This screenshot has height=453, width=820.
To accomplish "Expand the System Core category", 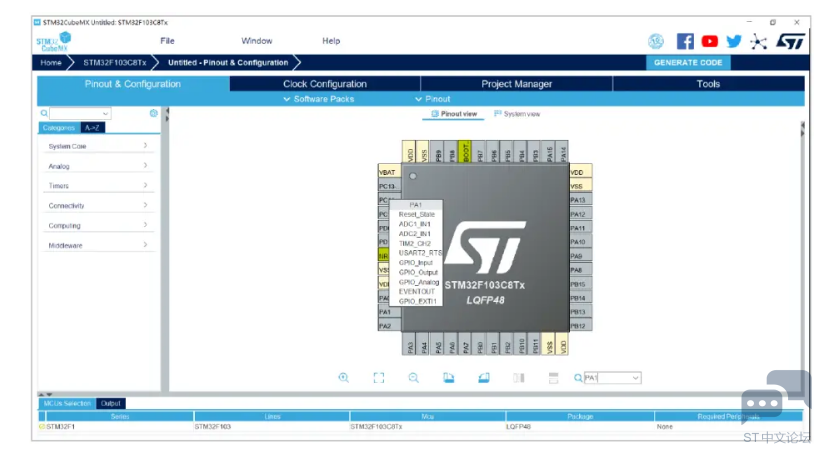I will tap(97, 146).
